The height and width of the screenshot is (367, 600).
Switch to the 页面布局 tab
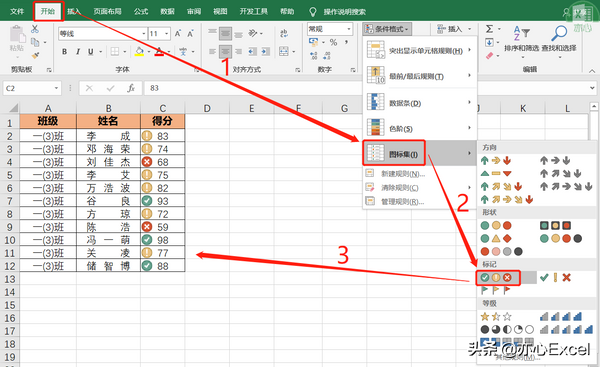[107, 11]
